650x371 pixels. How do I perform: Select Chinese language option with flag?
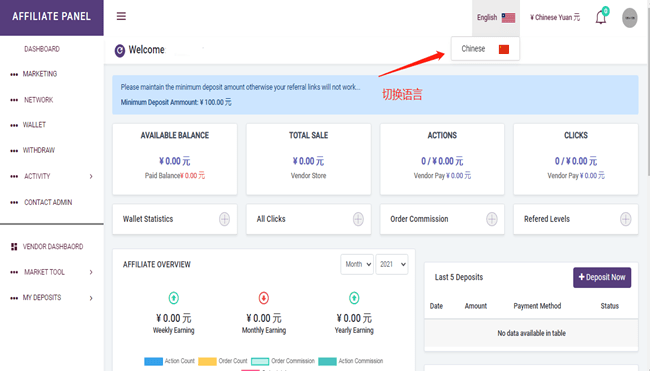tap(485, 49)
